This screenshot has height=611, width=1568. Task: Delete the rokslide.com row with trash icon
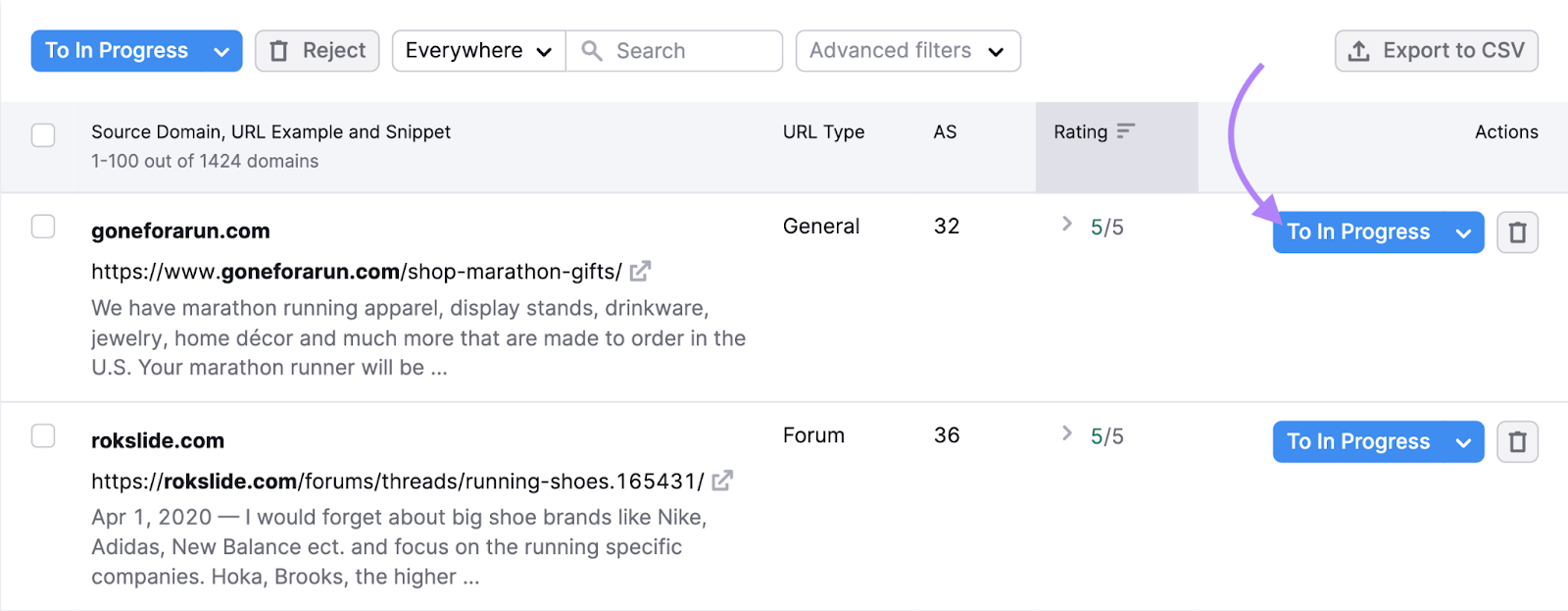(1517, 442)
